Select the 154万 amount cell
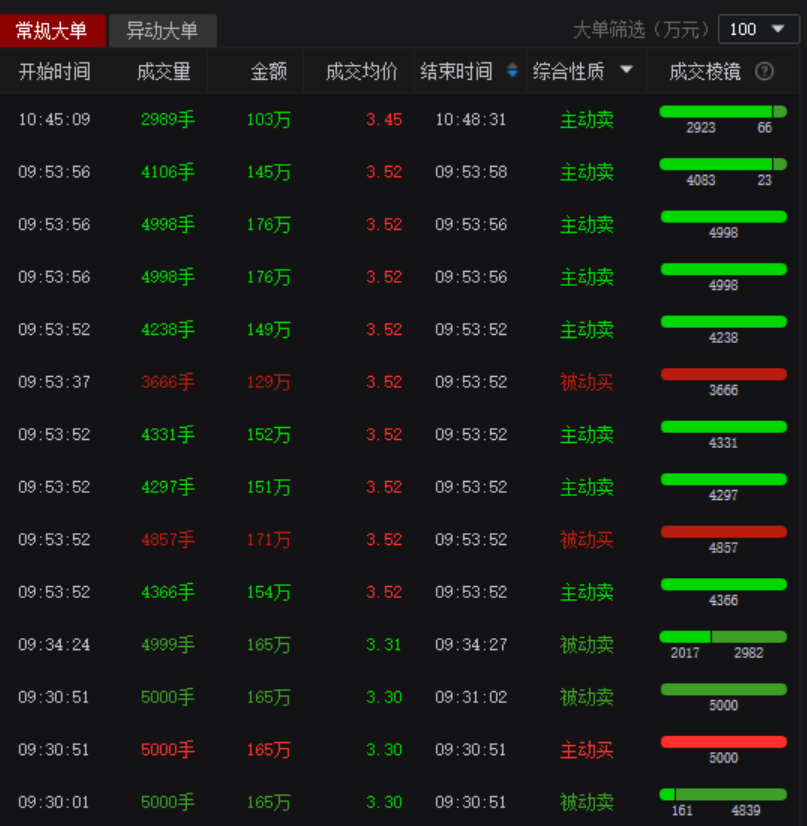 click(269, 592)
